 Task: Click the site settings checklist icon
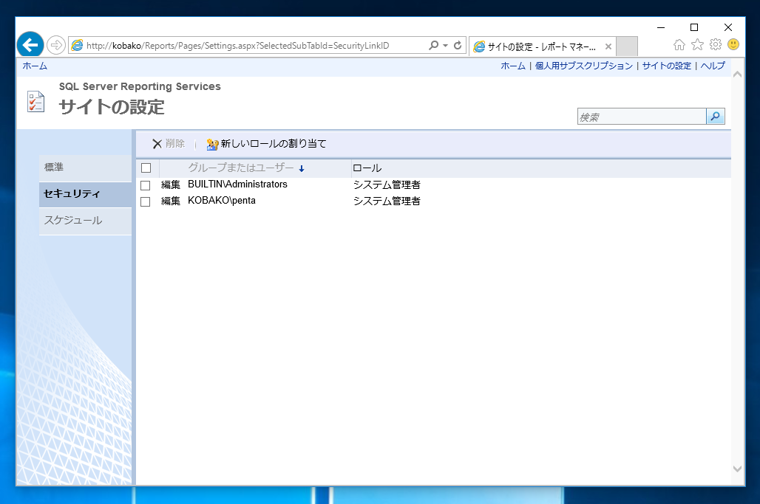click(36, 102)
